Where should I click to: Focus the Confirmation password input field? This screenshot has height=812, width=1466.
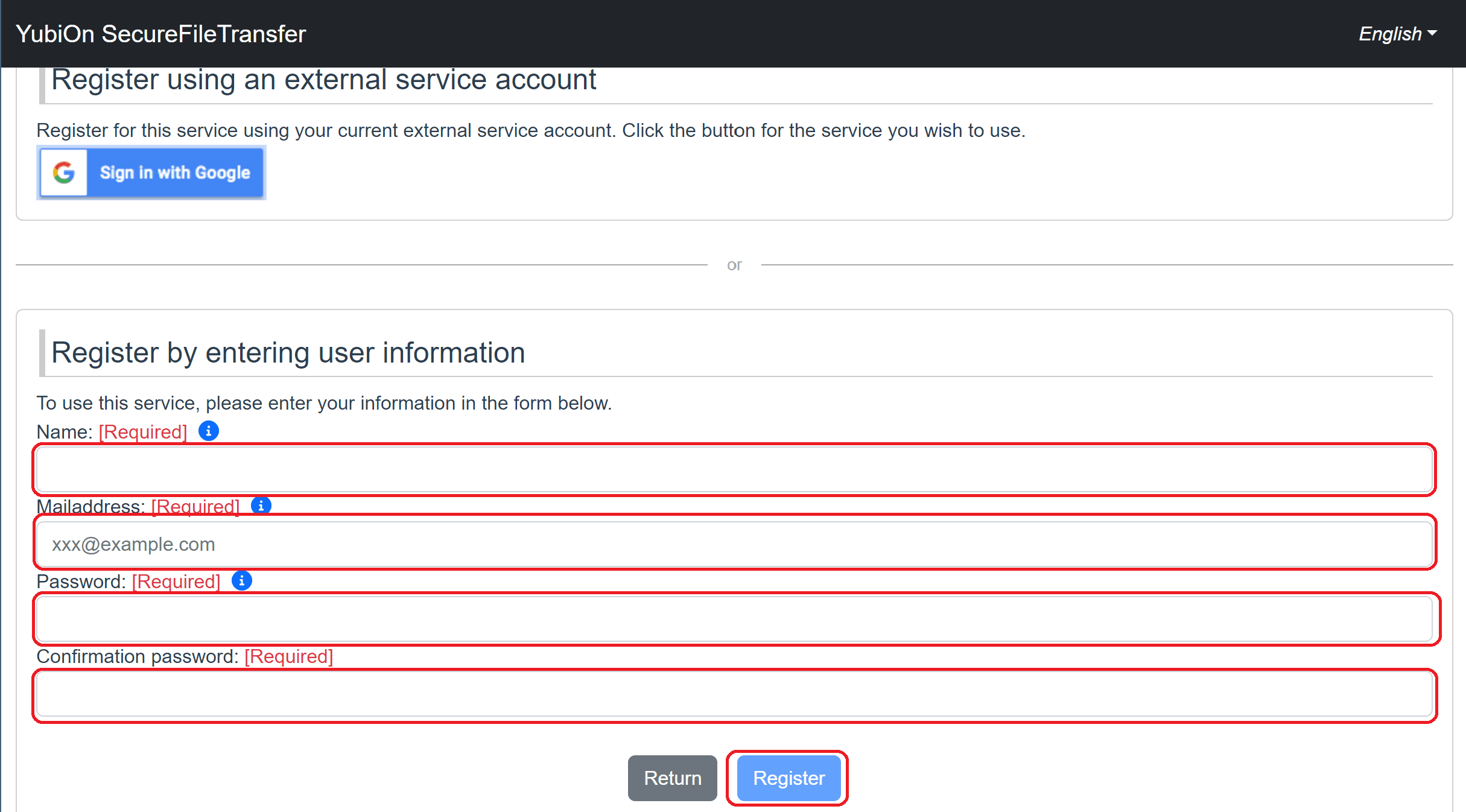(734, 694)
